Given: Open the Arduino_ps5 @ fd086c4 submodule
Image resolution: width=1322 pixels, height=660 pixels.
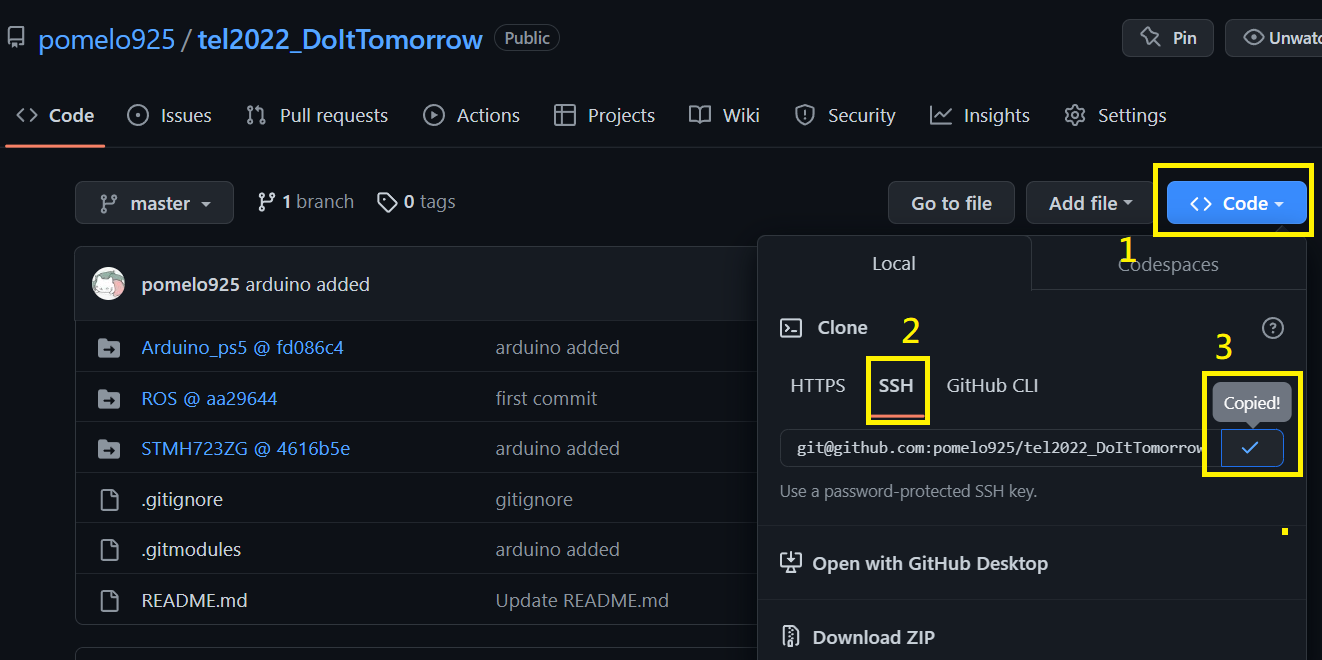Looking at the screenshot, I should point(243,348).
